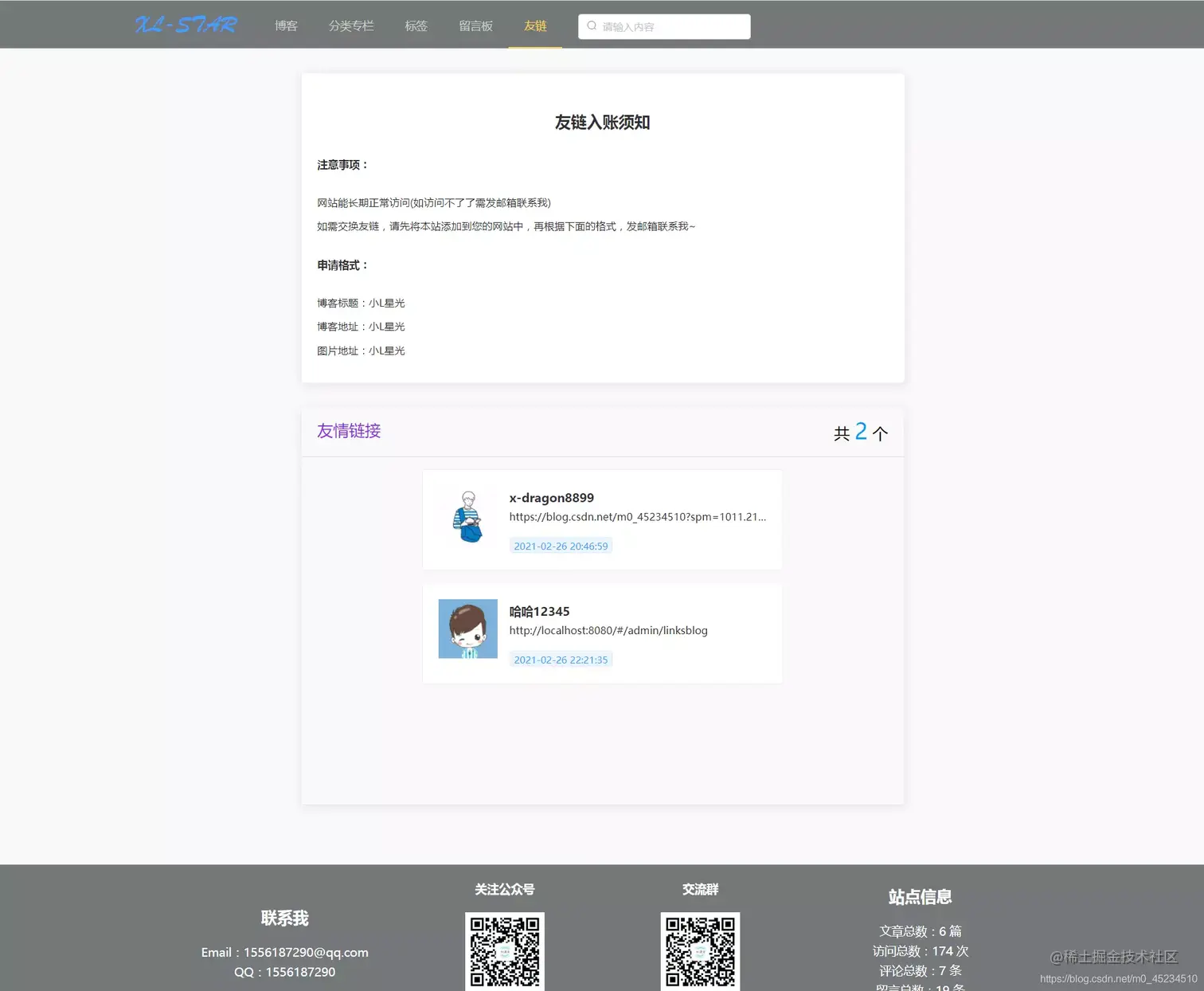Click the timestamp badge 2021-02-26 22:21:35
Image resolution: width=1204 pixels, height=991 pixels.
tap(561, 659)
